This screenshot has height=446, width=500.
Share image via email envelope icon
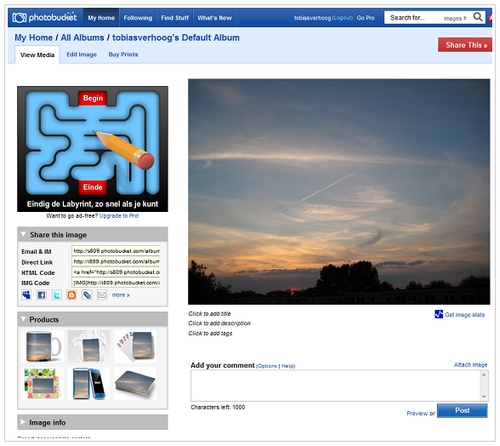(102, 295)
